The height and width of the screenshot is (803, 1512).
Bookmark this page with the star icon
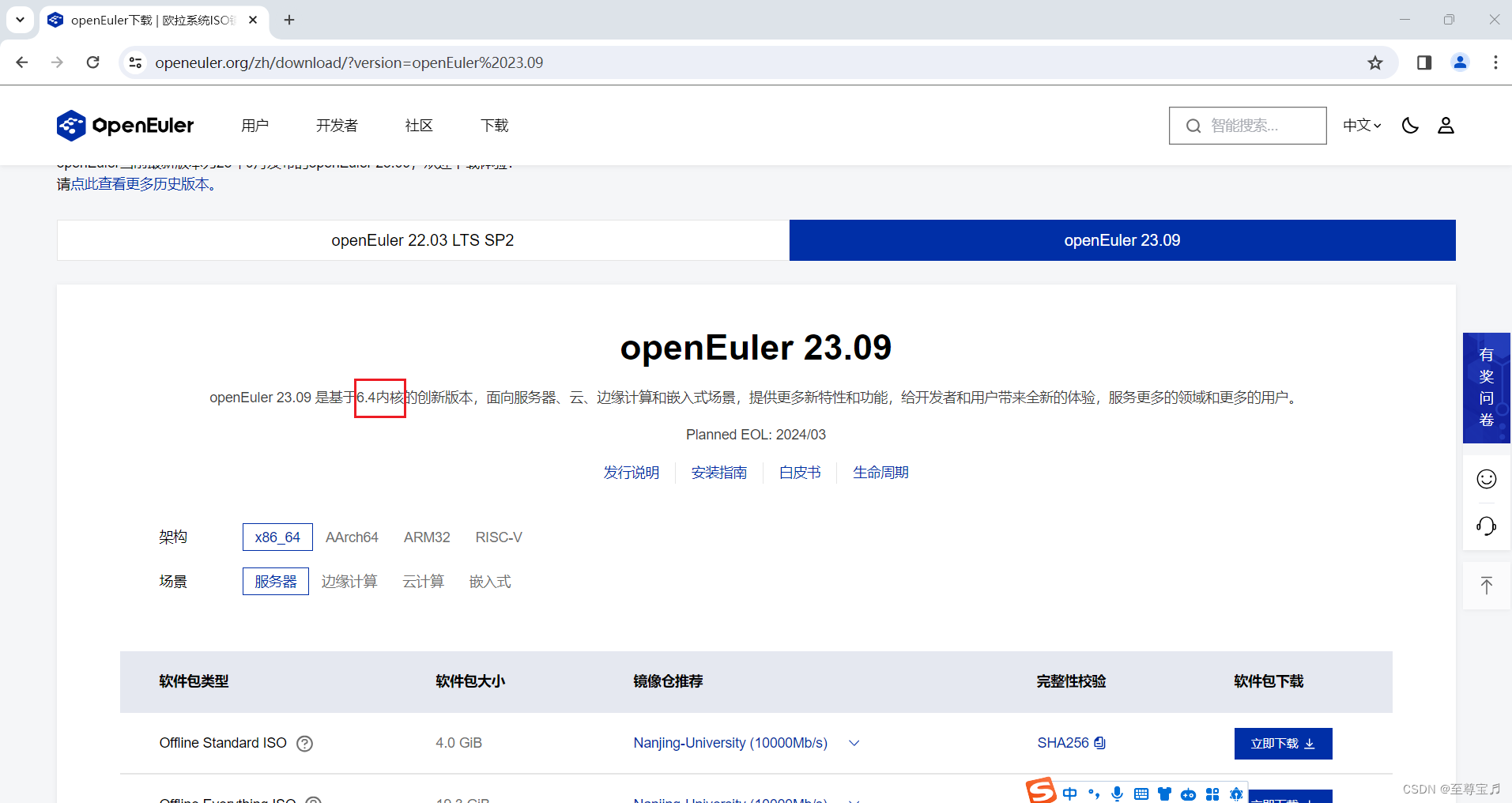pos(1375,62)
